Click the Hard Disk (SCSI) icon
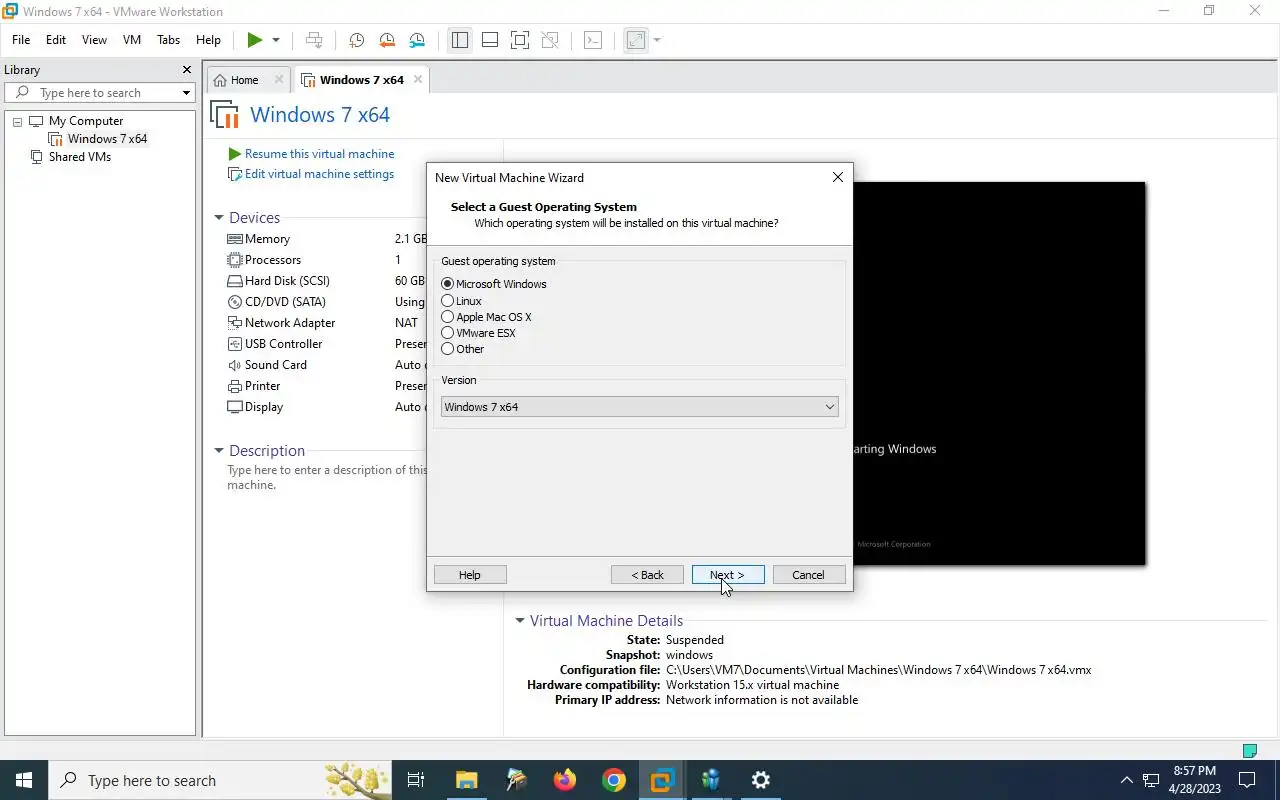 click(x=235, y=281)
